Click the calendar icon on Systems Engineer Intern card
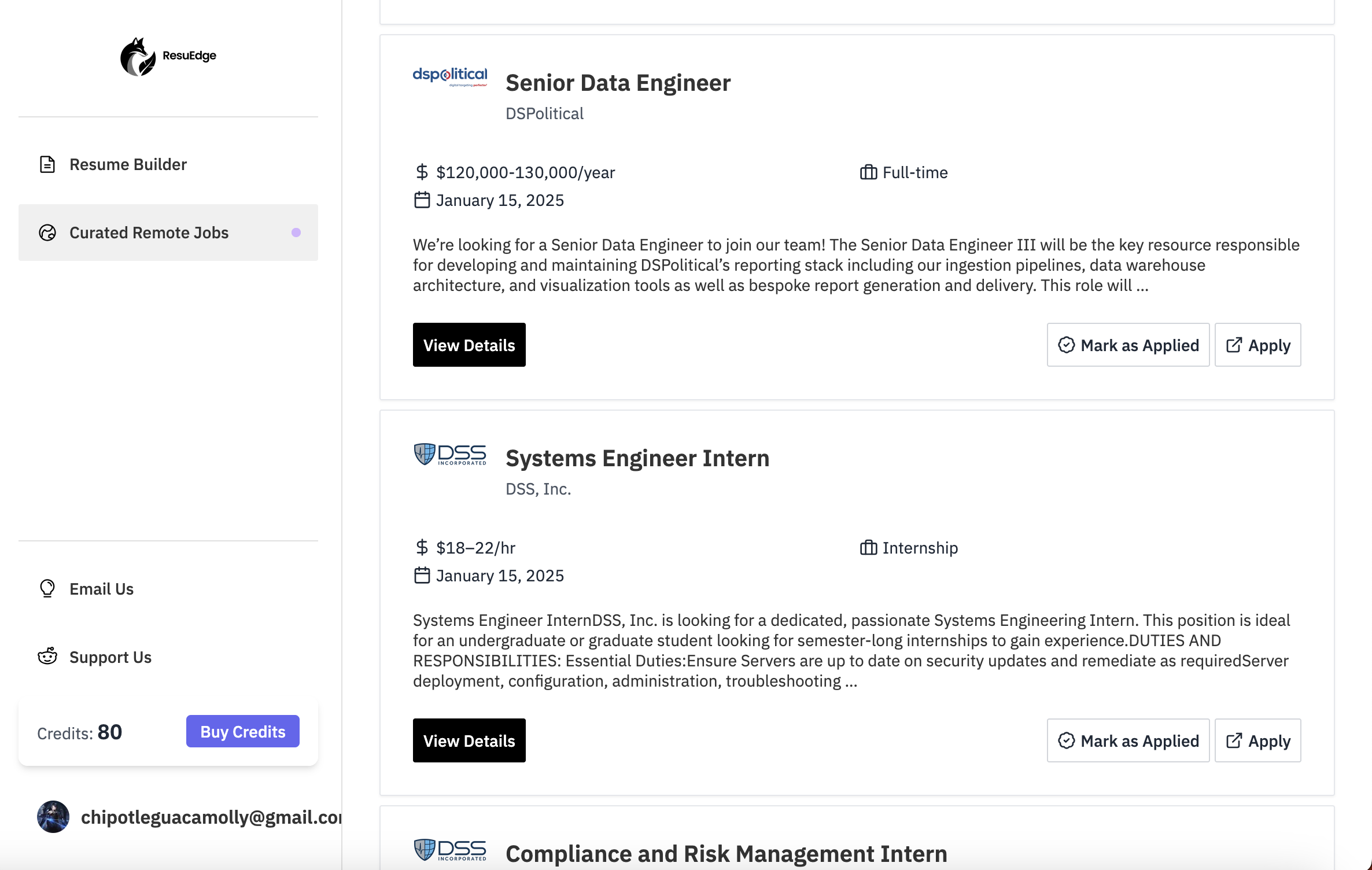 [x=422, y=576]
